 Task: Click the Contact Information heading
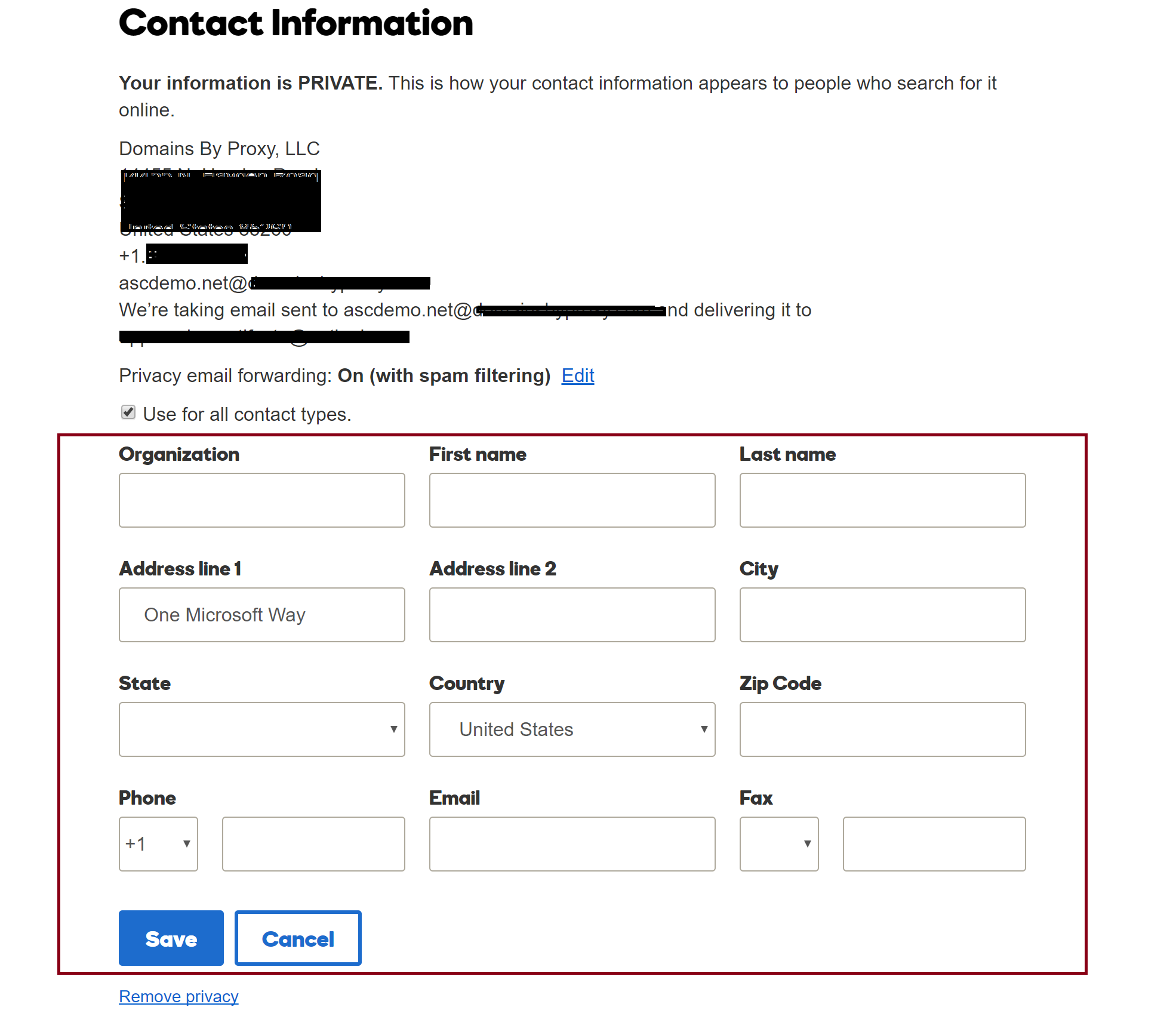pos(295,23)
